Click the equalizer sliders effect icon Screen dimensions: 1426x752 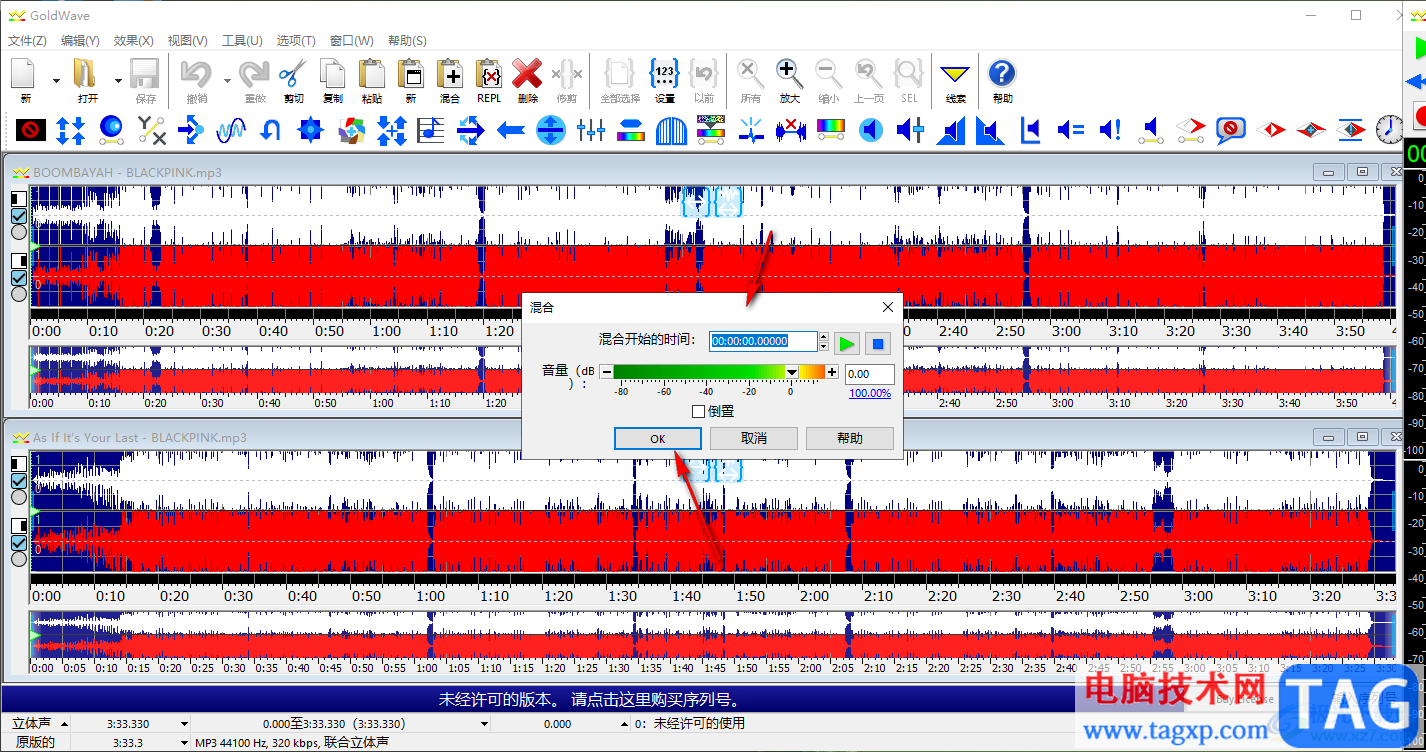coord(591,129)
